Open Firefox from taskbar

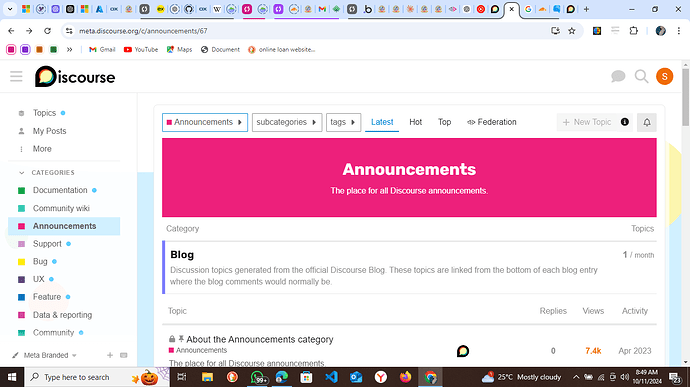(405, 377)
